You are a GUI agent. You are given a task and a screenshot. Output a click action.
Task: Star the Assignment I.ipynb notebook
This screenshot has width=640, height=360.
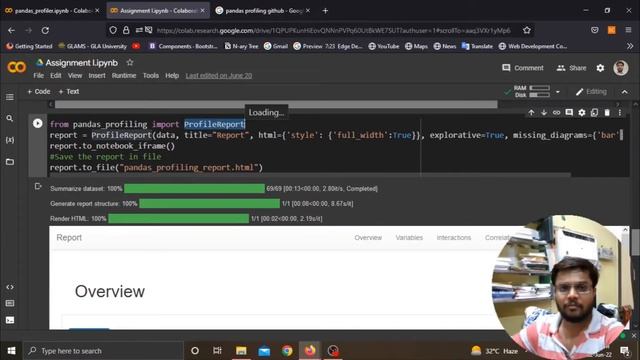click(130, 62)
